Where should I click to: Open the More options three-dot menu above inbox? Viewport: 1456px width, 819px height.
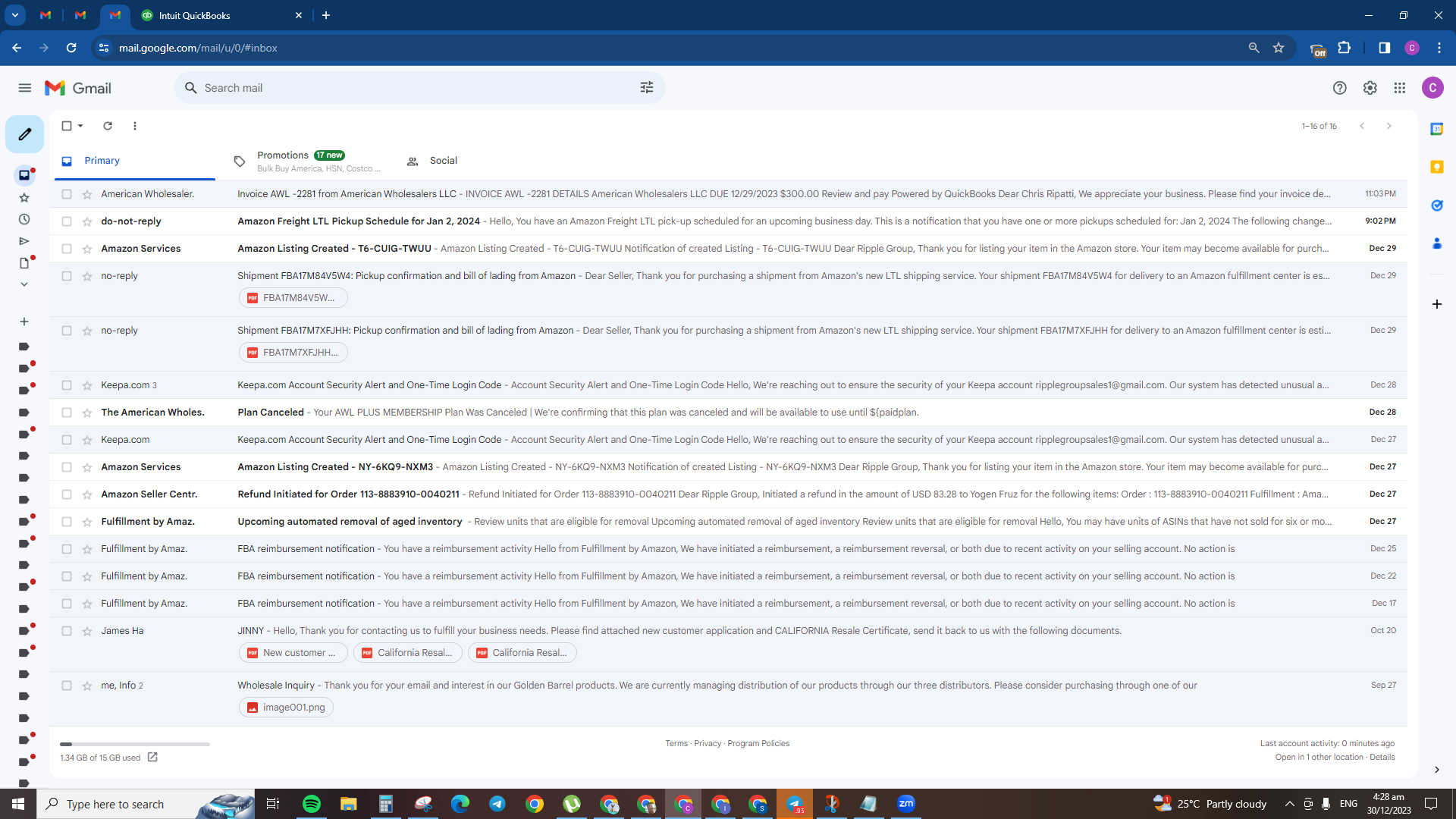(135, 126)
